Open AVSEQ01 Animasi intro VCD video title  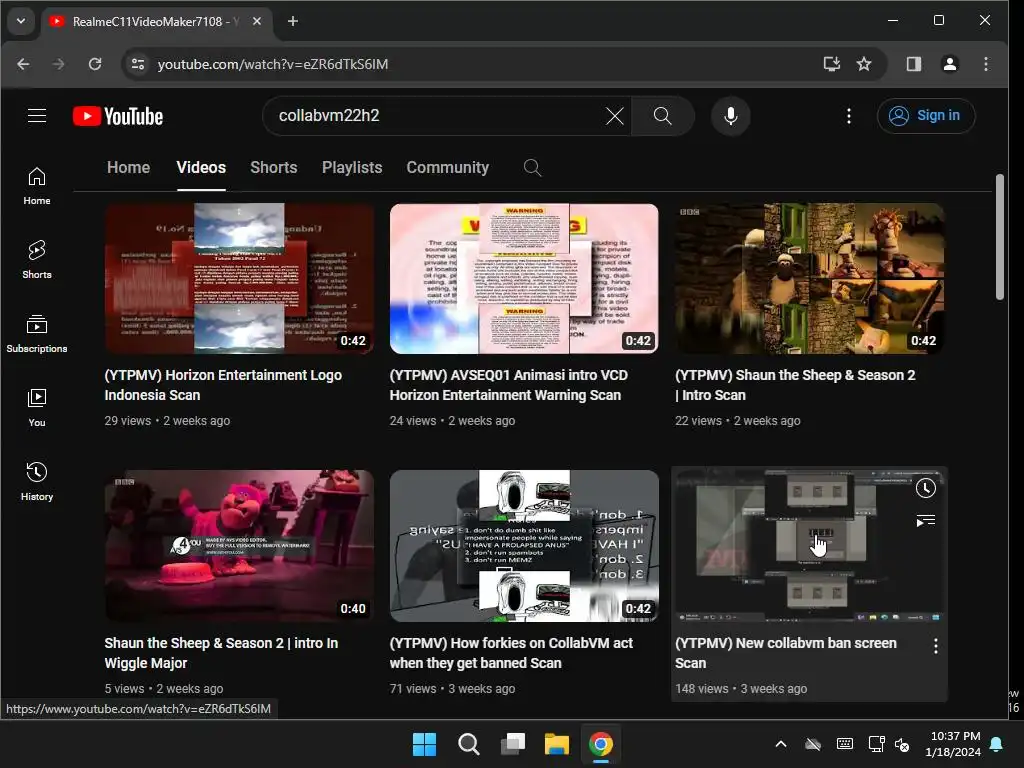[509, 385]
